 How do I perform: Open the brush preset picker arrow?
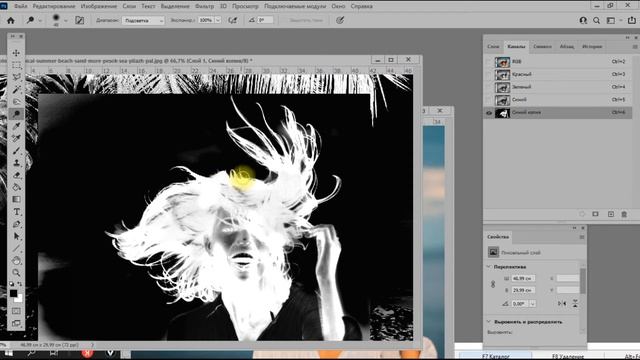(x=66, y=20)
